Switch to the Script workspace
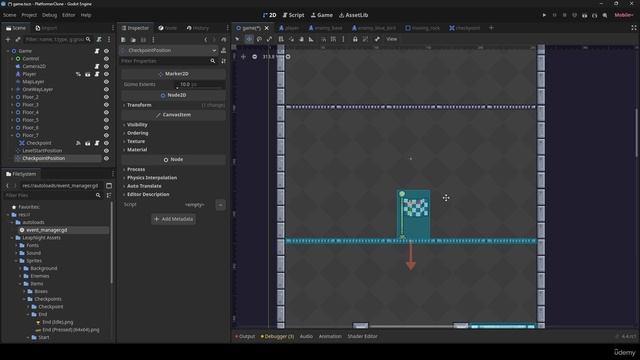The height and width of the screenshot is (360, 640). [293, 15]
